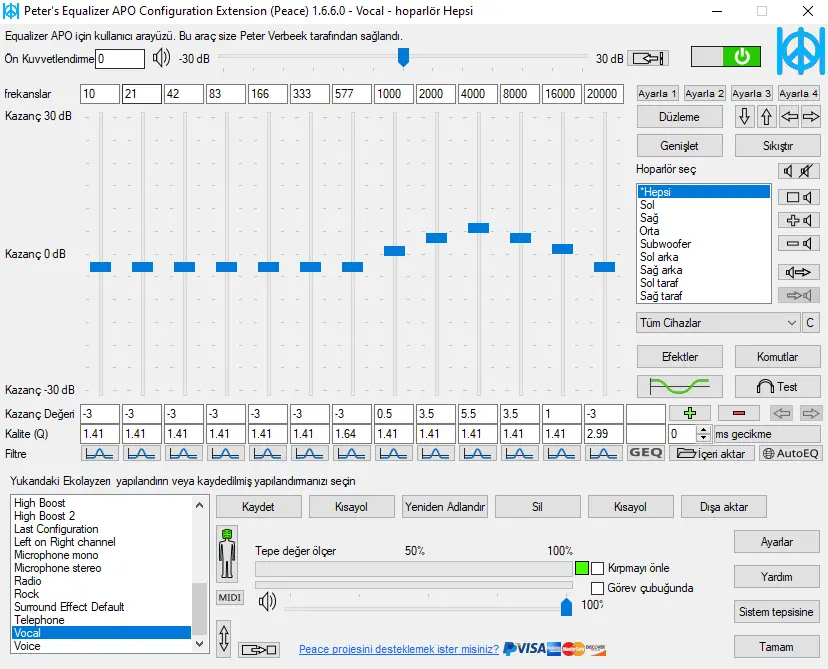Click configuration list scroll-down arrow
The image size is (828, 669).
coord(200,644)
